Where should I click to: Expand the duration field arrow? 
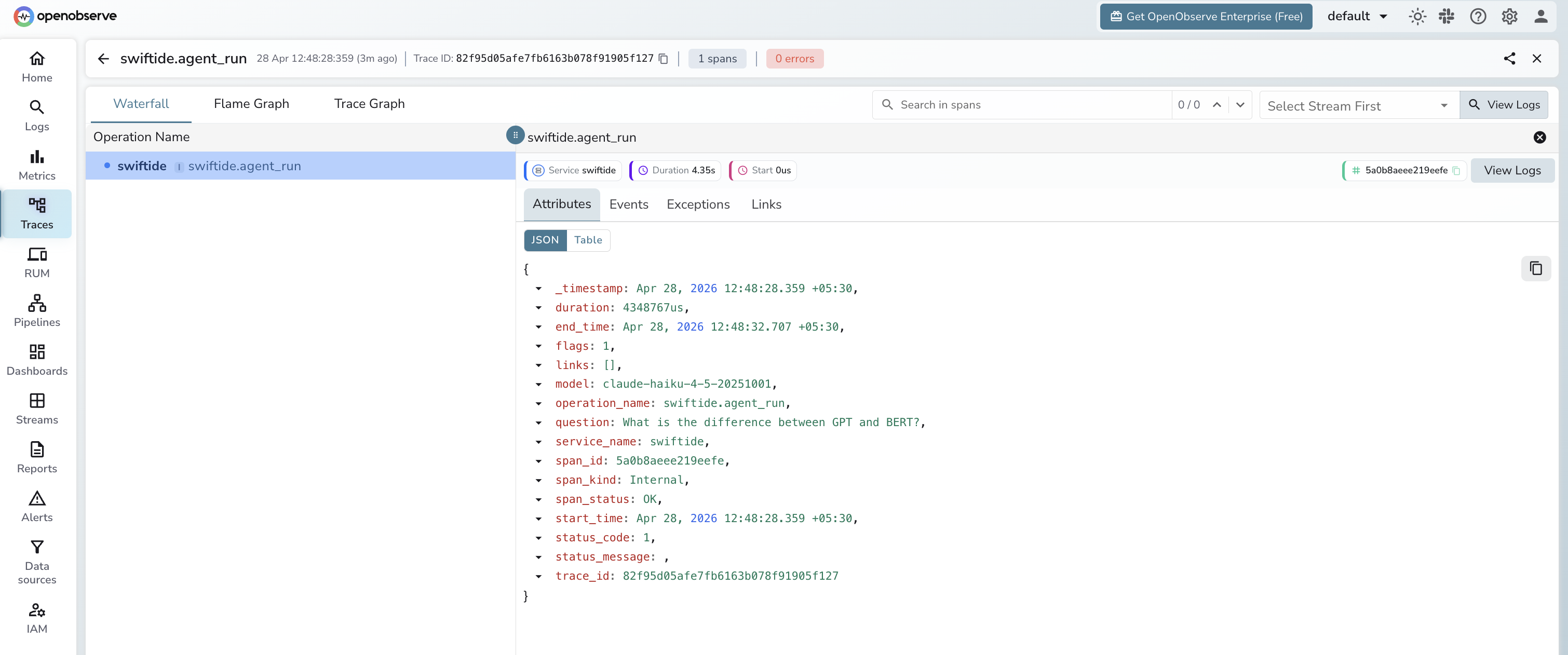[x=539, y=308]
